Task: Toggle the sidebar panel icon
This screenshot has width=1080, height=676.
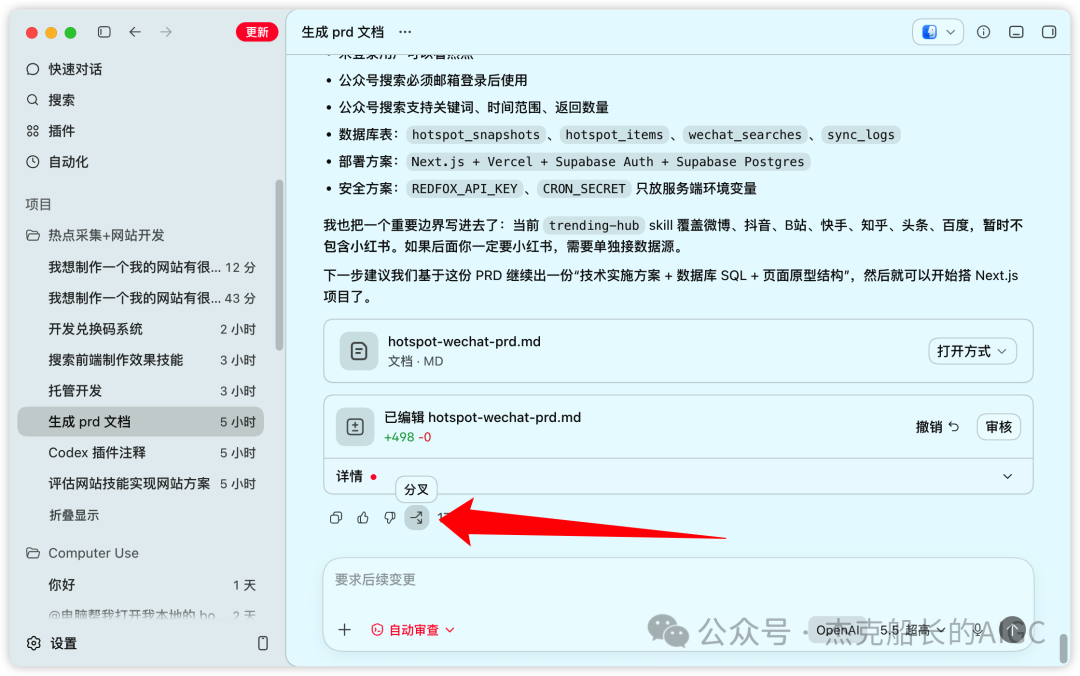Action: (104, 32)
